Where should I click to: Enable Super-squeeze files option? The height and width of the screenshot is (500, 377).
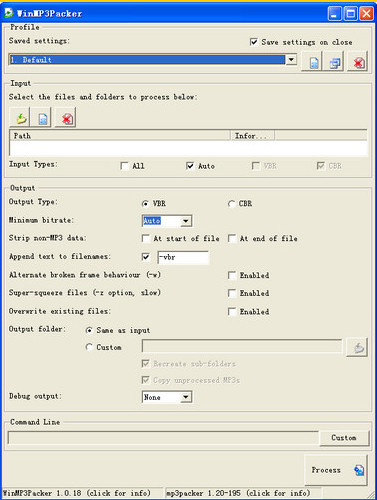point(232,293)
